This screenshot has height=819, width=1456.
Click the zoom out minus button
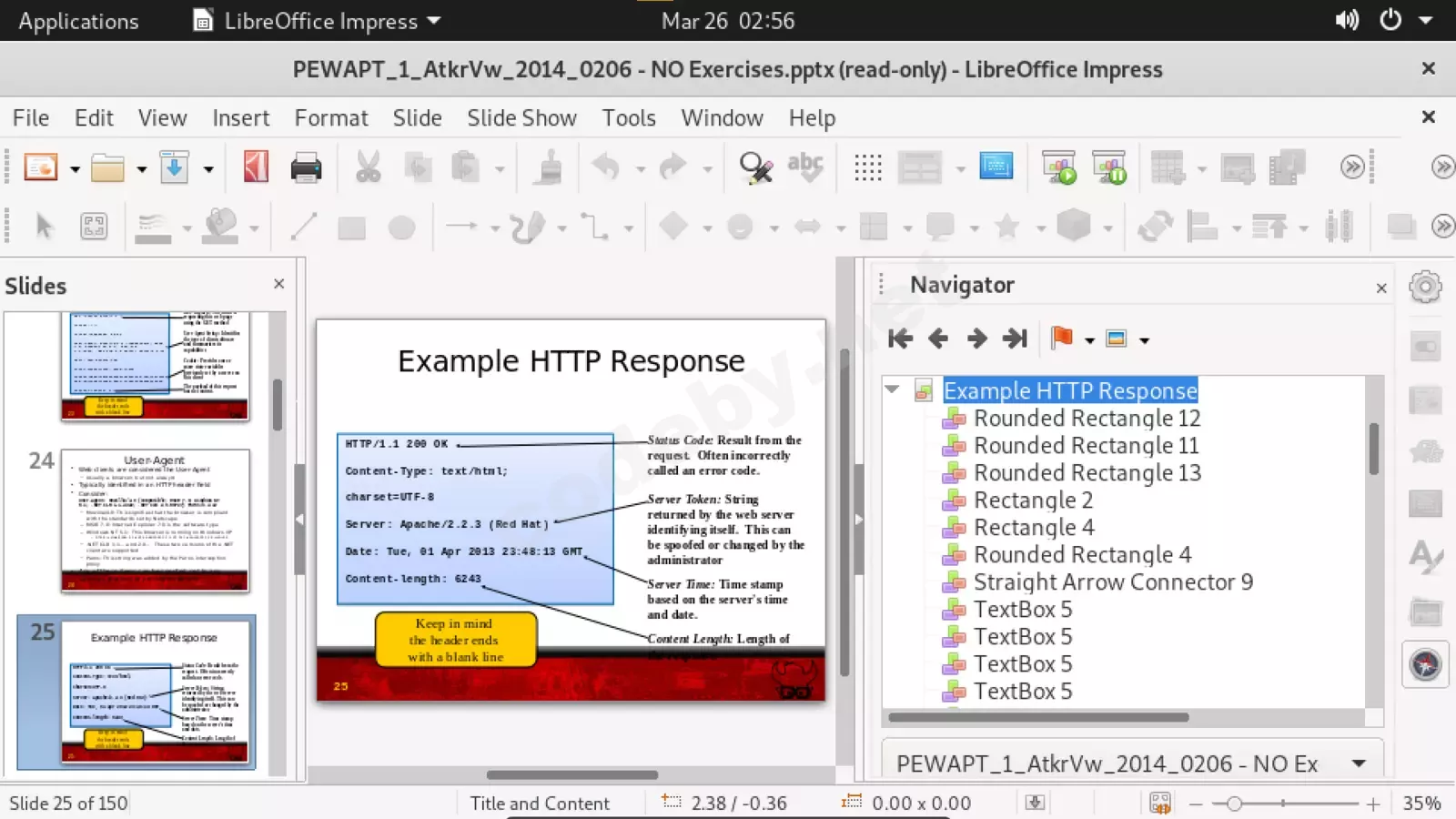1196,803
